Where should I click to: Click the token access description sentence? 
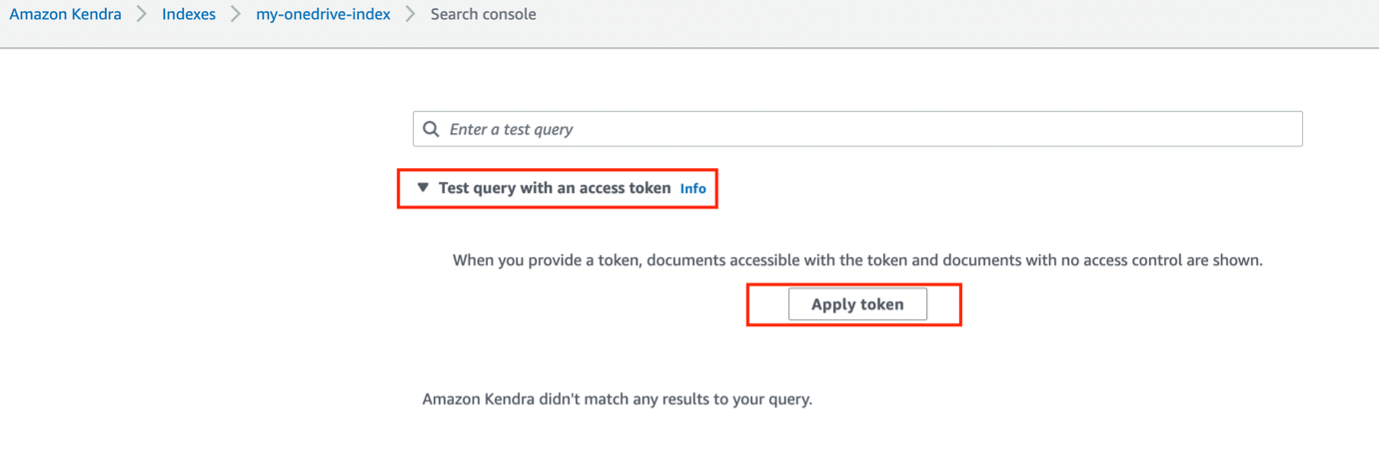858,260
